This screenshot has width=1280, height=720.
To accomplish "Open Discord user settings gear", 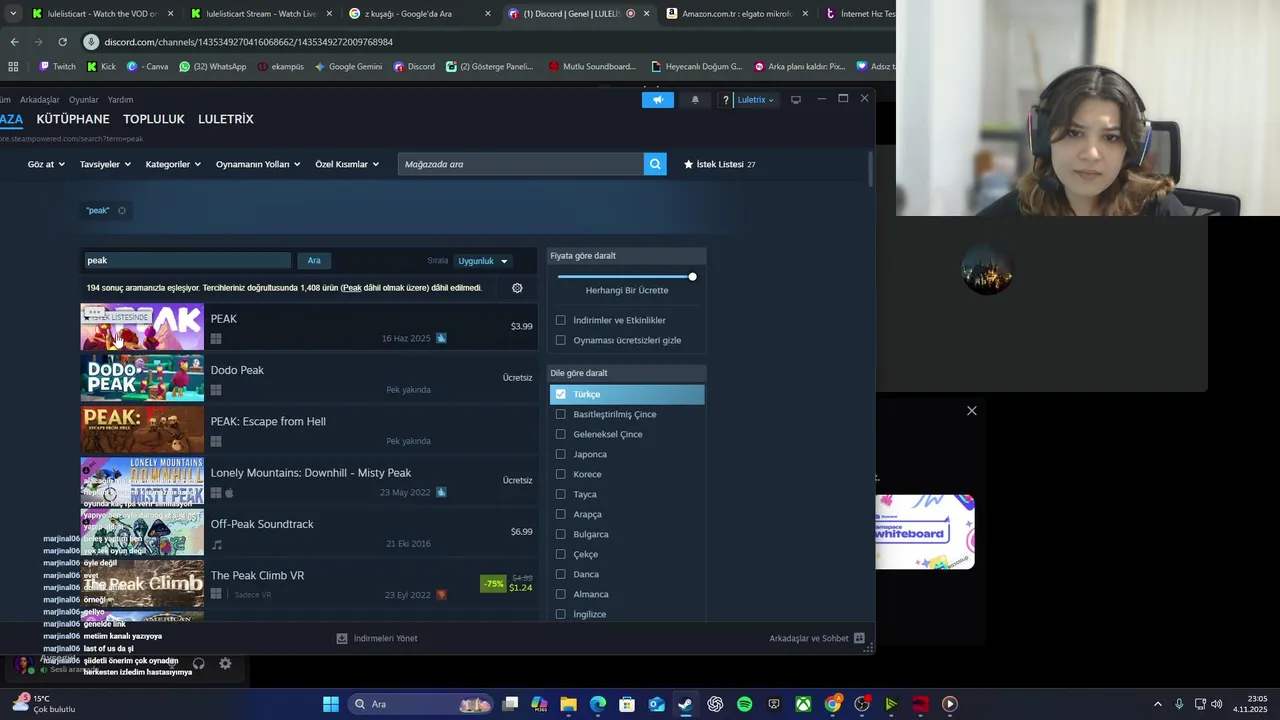I will click(225, 663).
